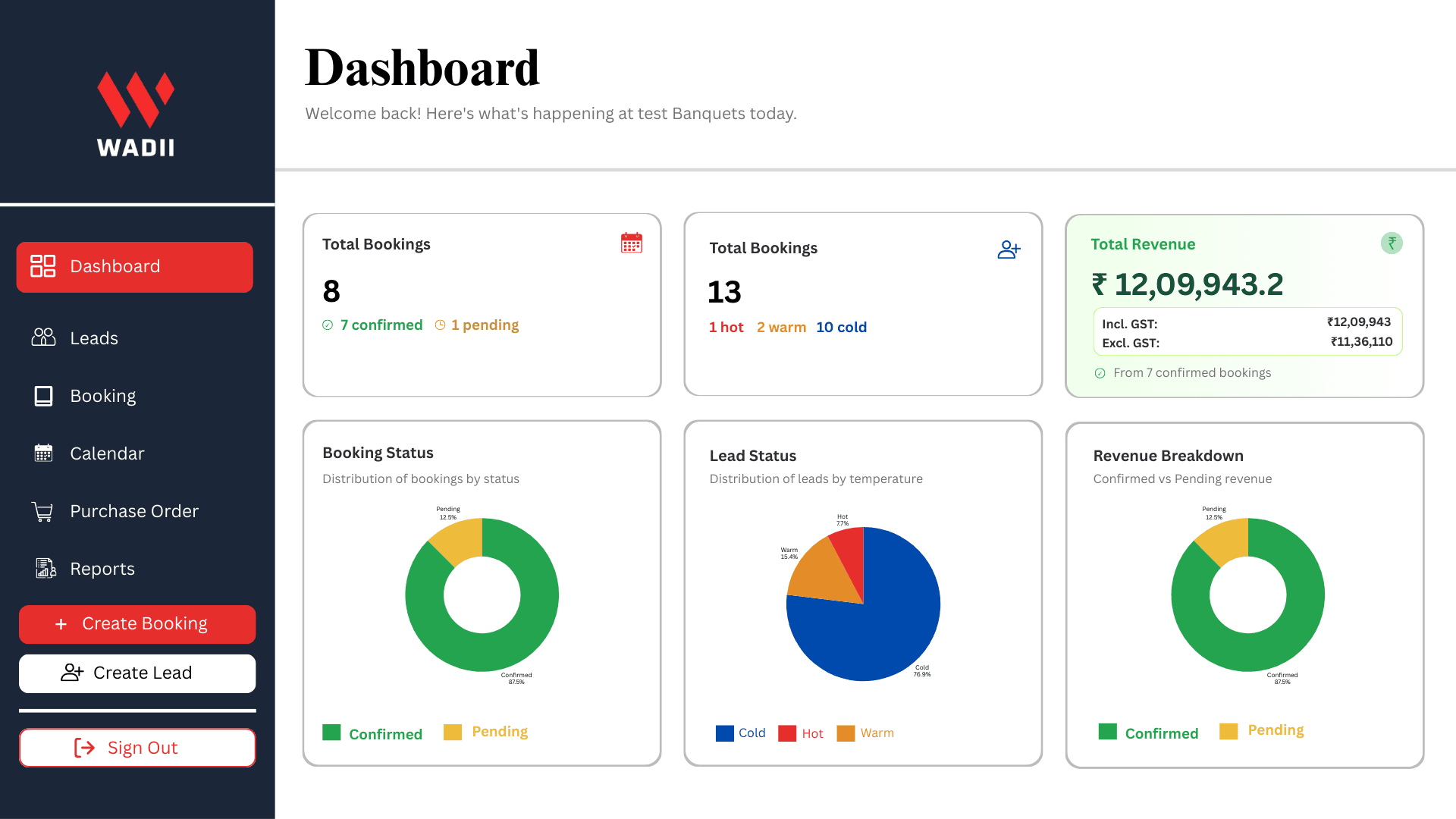Screen dimensions: 1456x819
Task: Click the Create Lead button
Action: coord(137,673)
